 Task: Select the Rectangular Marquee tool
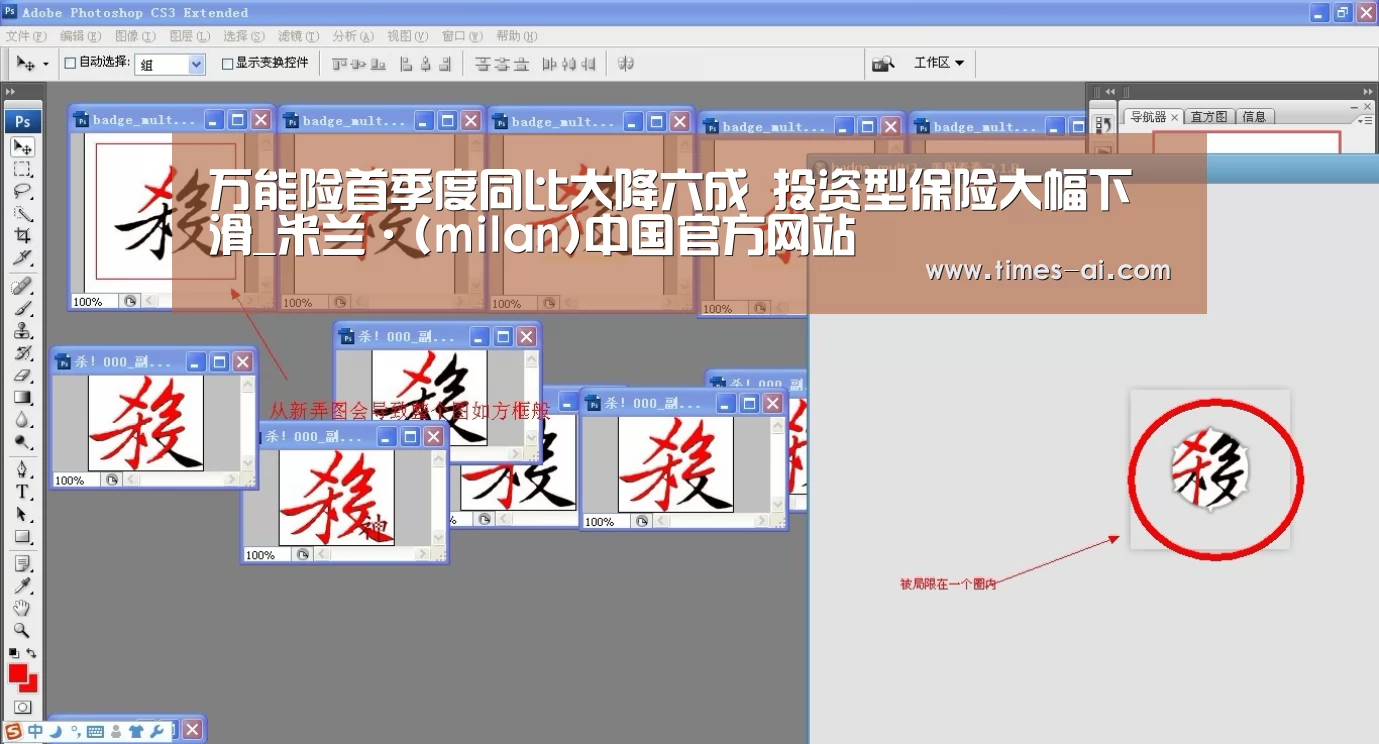point(22,169)
